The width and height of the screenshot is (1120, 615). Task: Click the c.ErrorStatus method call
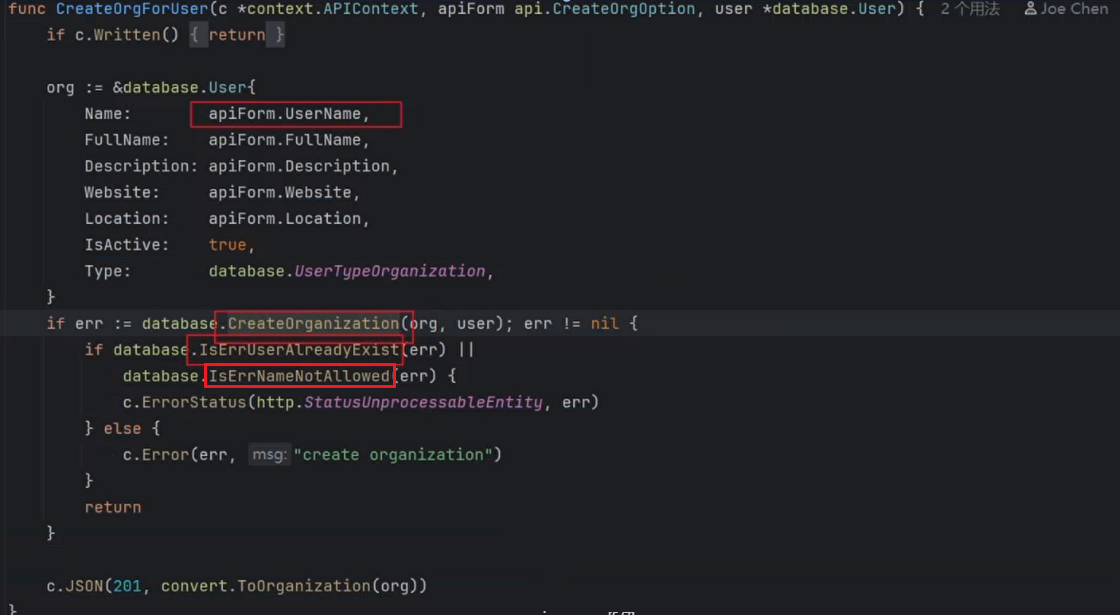click(x=184, y=402)
